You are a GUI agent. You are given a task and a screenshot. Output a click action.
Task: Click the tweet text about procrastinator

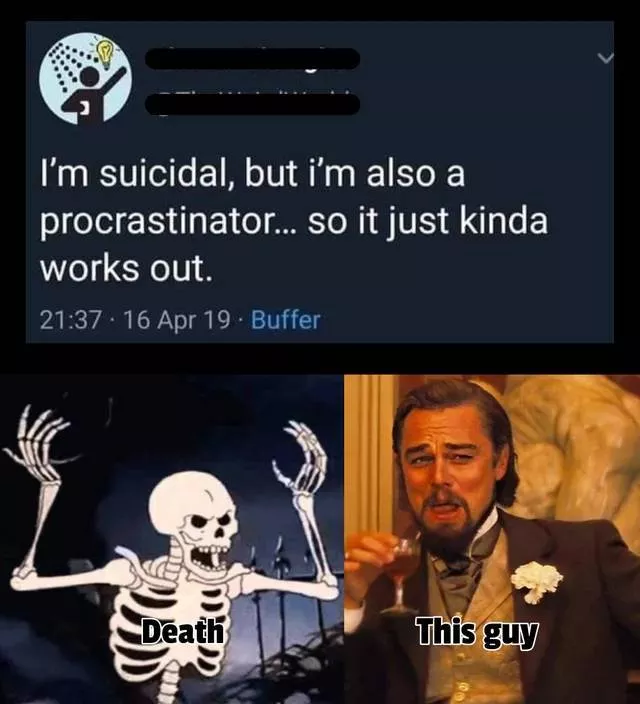[x=295, y=222]
